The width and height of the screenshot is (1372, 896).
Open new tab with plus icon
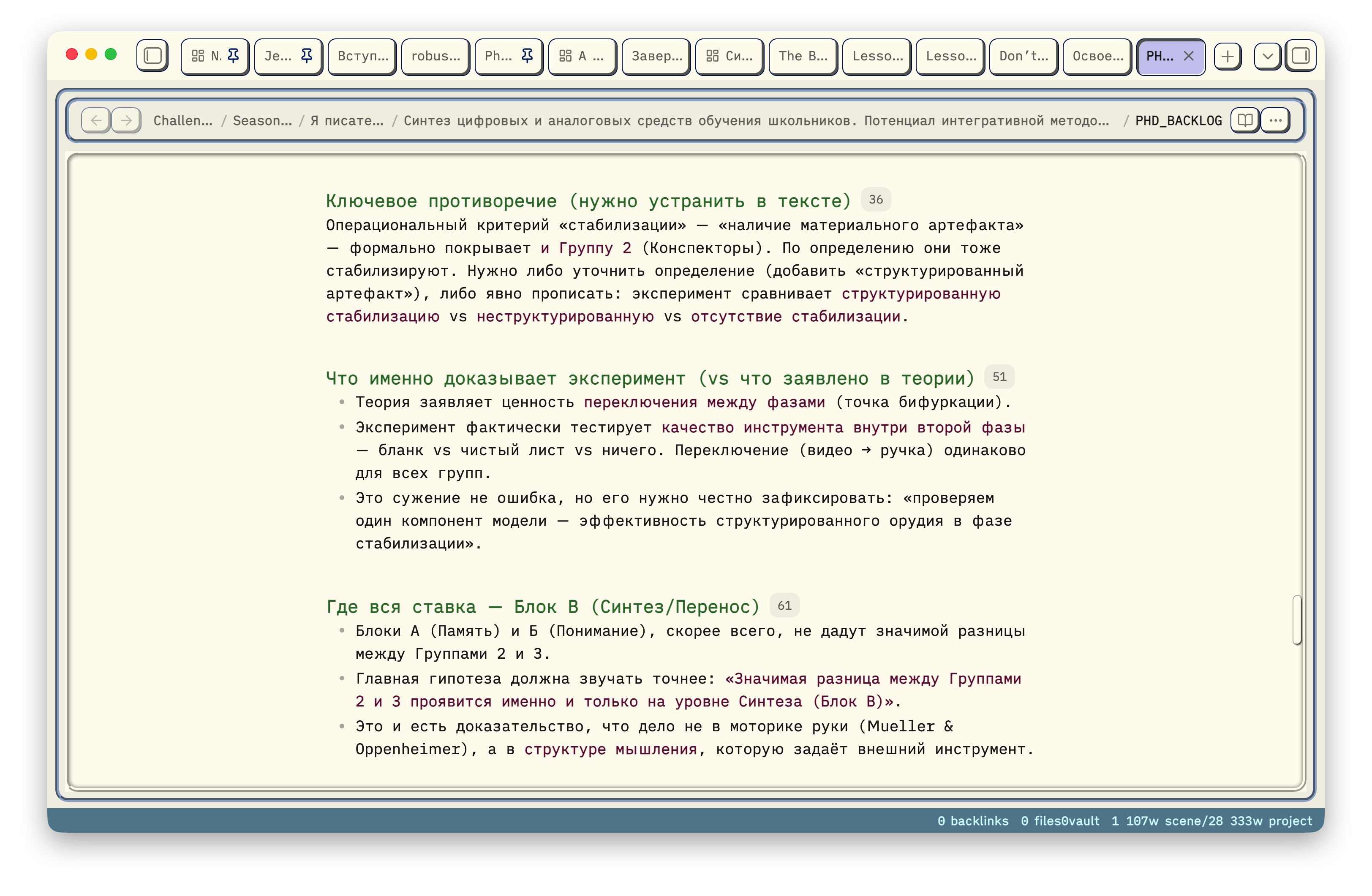1227,56
